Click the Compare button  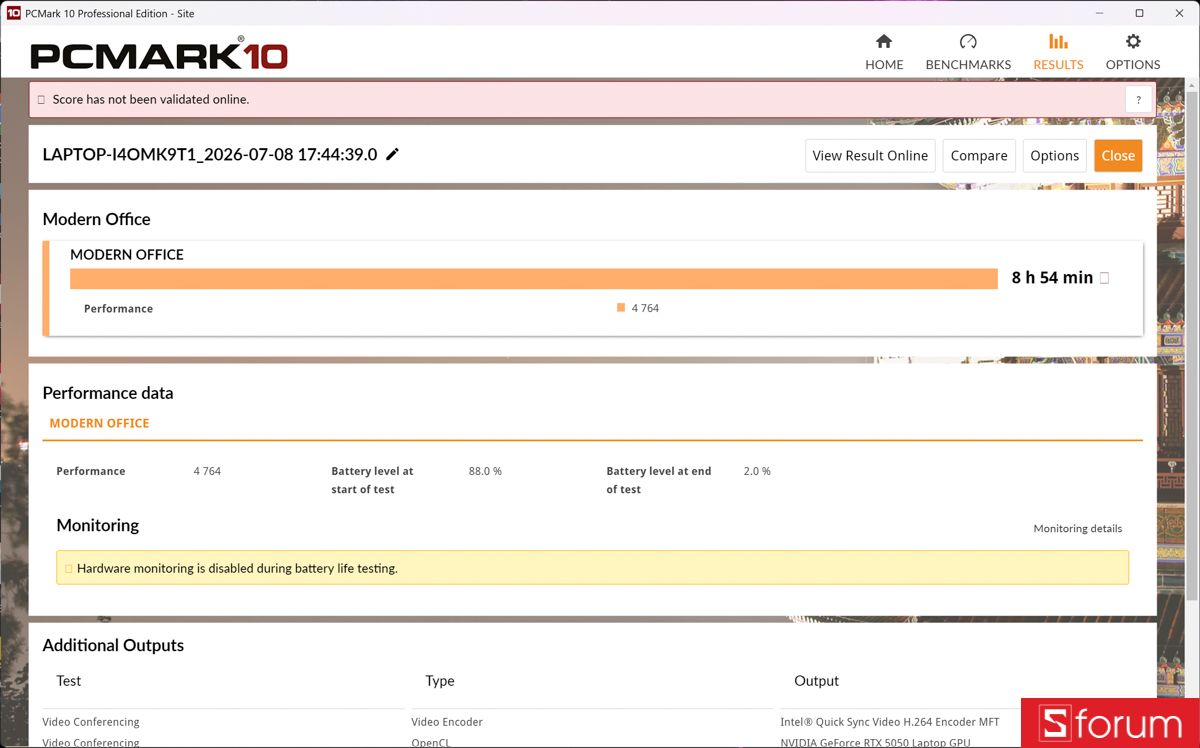pos(979,155)
